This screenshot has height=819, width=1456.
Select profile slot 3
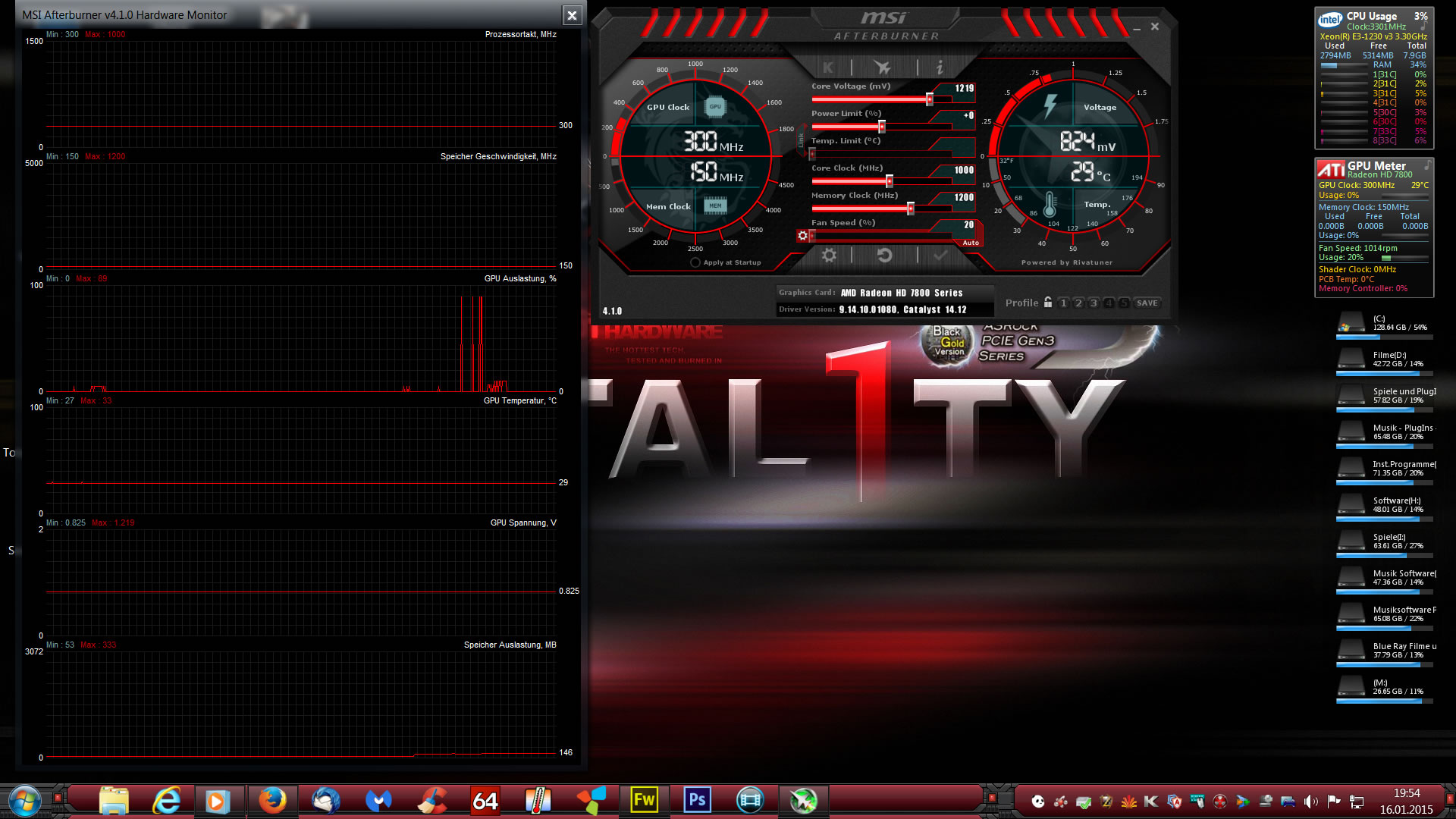(1094, 303)
